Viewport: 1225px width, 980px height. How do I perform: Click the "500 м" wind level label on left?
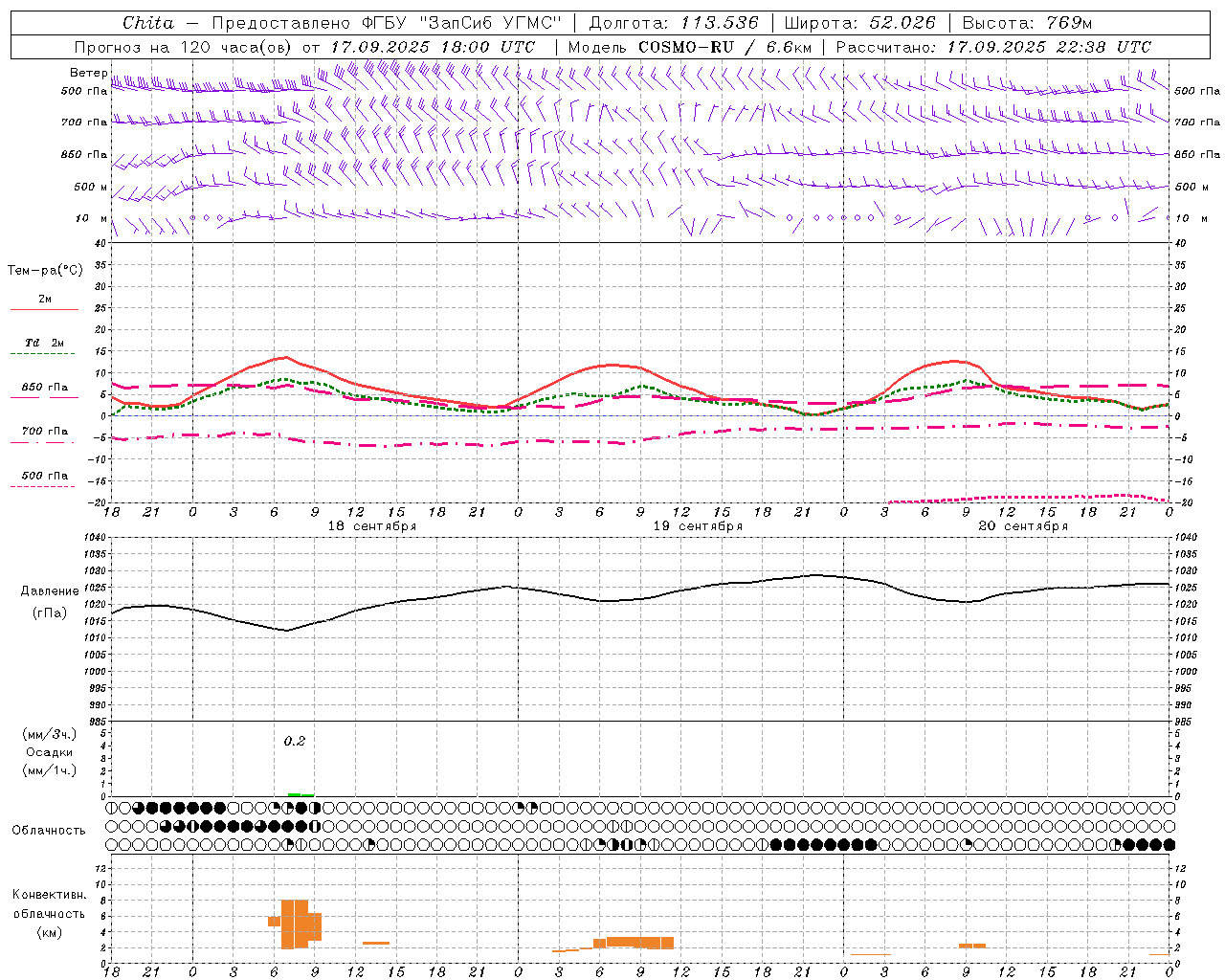(x=91, y=187)
